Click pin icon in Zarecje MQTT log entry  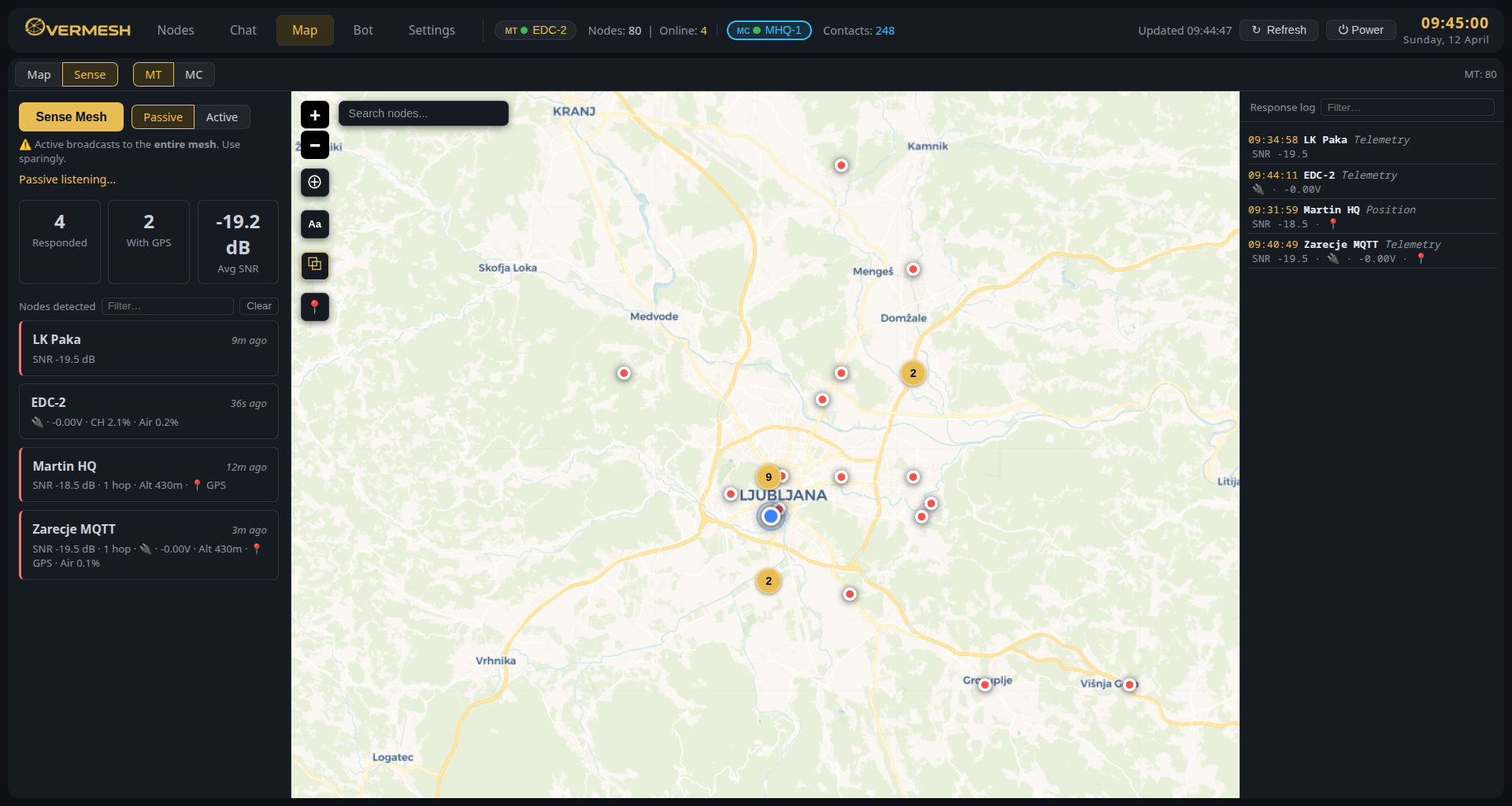[1421, 258]
